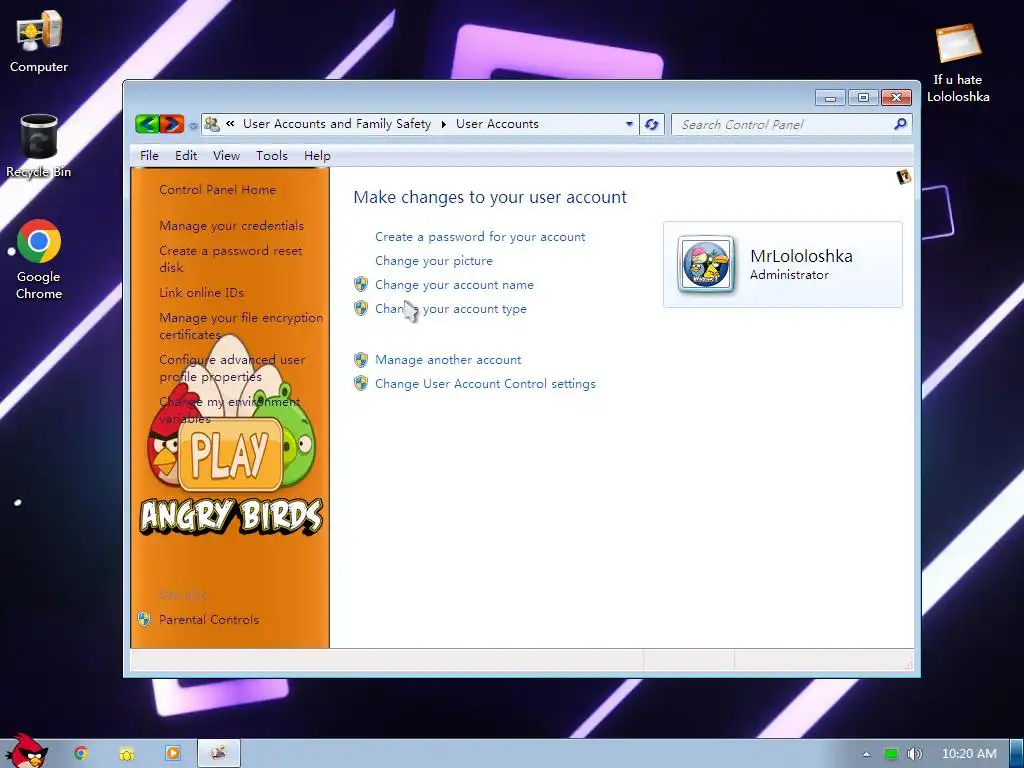This screenshot has width=1024, height=768.
Task: Click the shield next to Change account name
Action: (360, 284)
